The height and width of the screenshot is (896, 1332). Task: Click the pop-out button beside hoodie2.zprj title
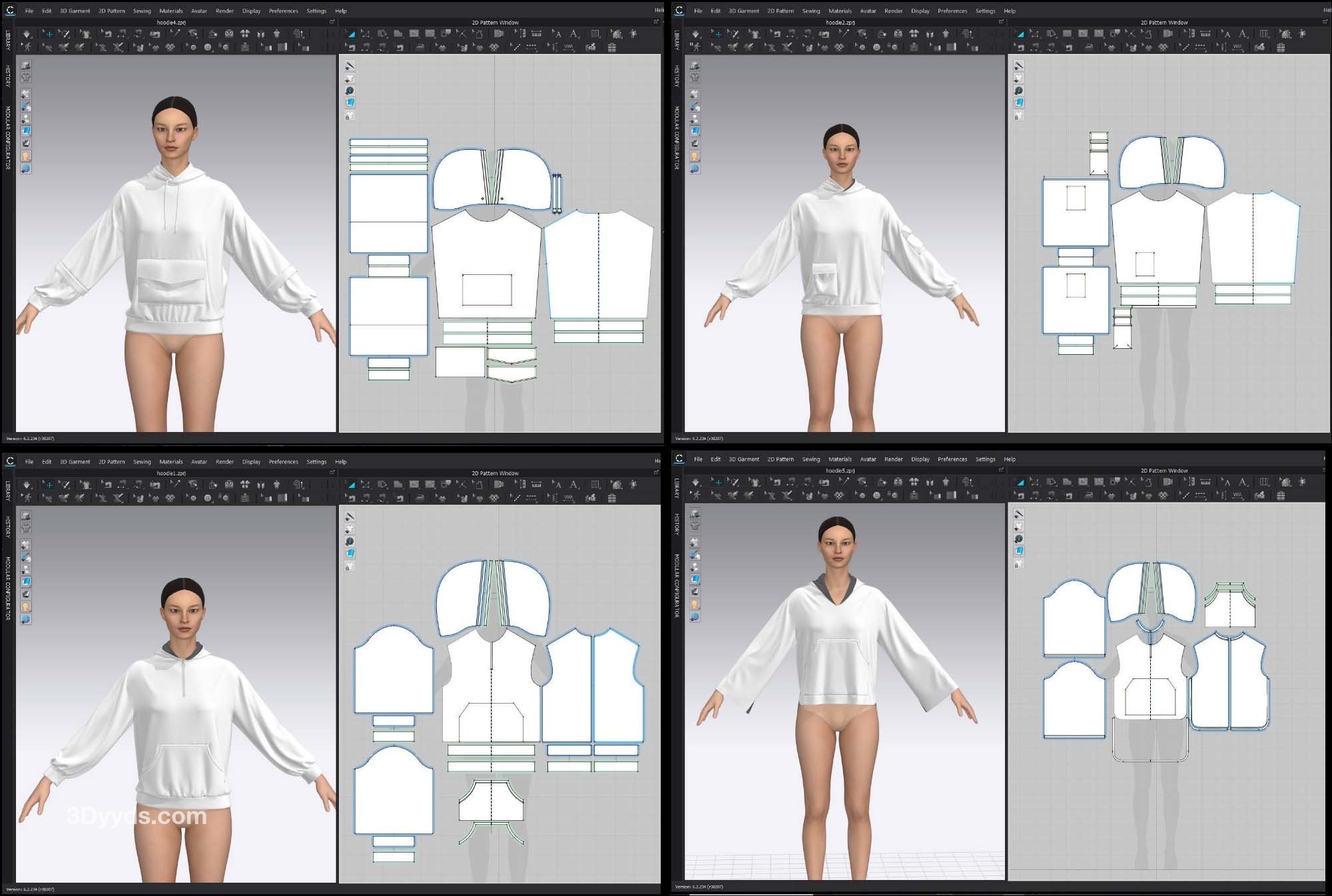click(x=1000, y=22)
